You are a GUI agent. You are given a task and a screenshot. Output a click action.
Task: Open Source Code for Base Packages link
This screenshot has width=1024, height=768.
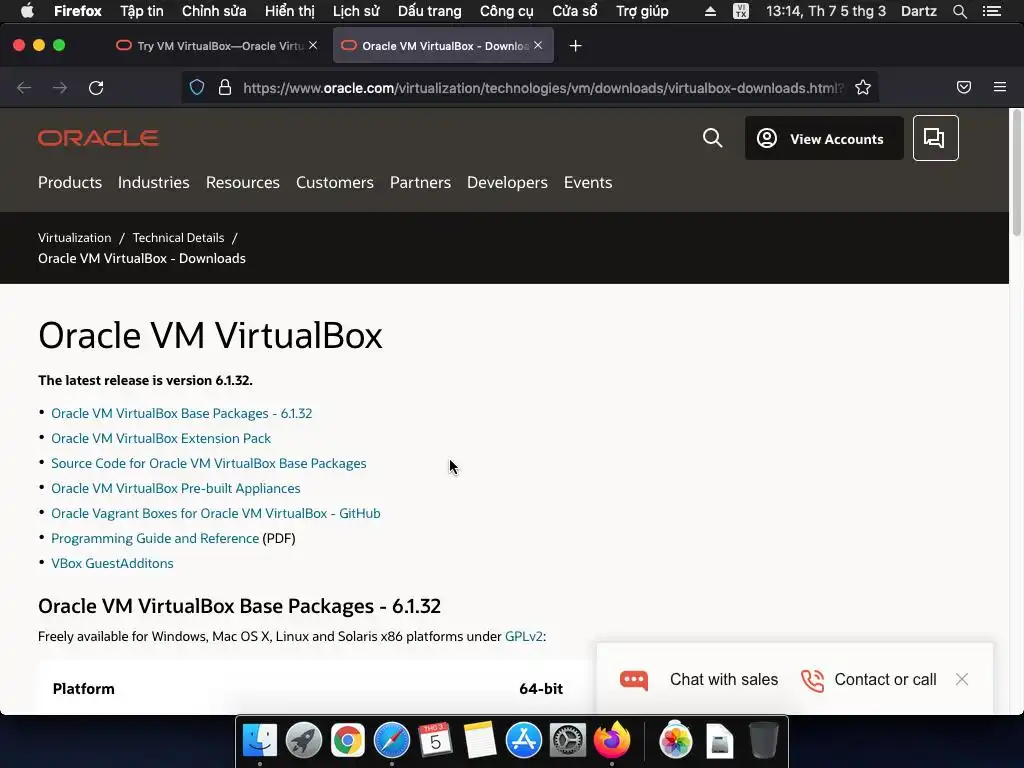point(209,463)
